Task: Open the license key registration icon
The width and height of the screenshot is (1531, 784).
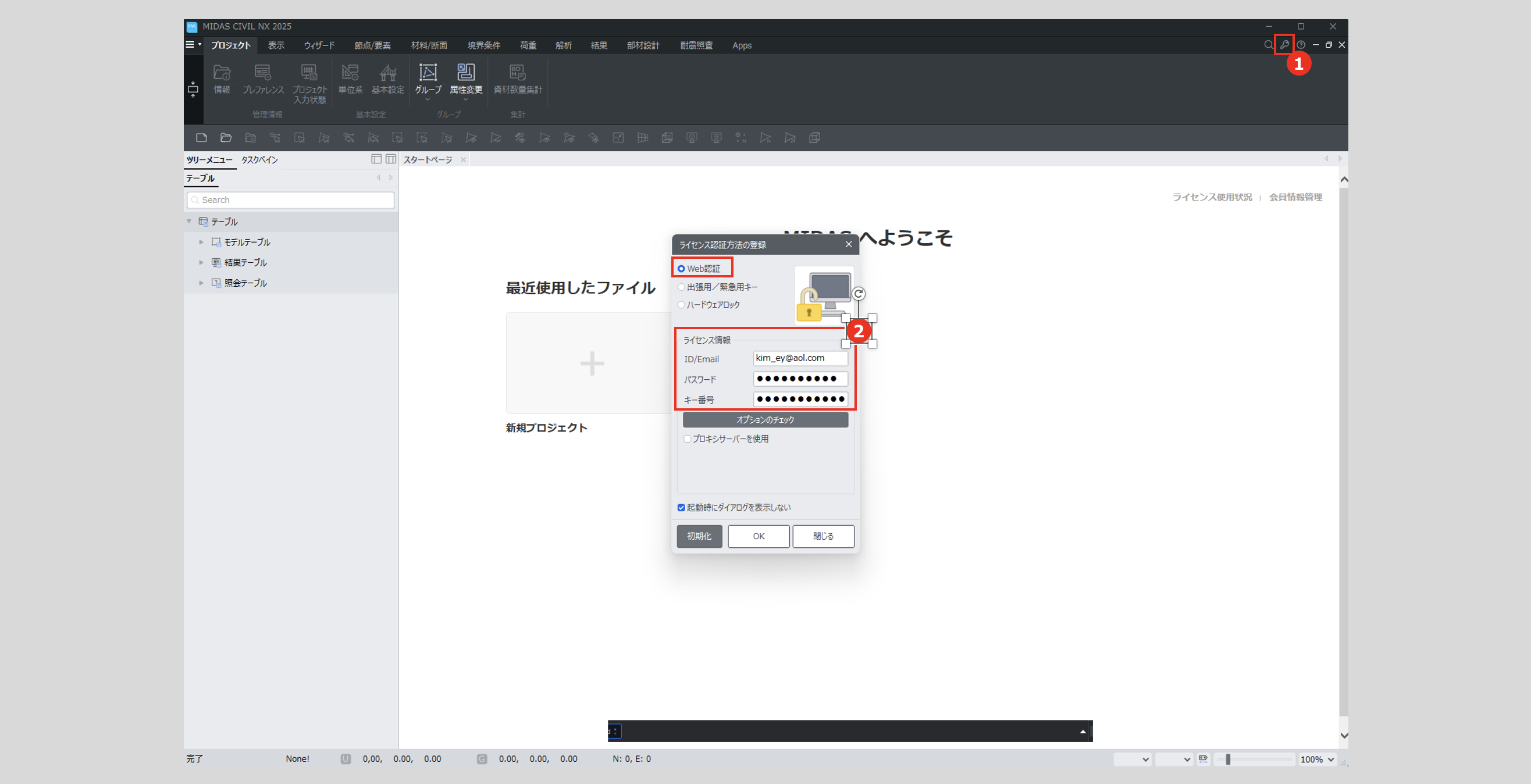Action: pos(1284,45)
